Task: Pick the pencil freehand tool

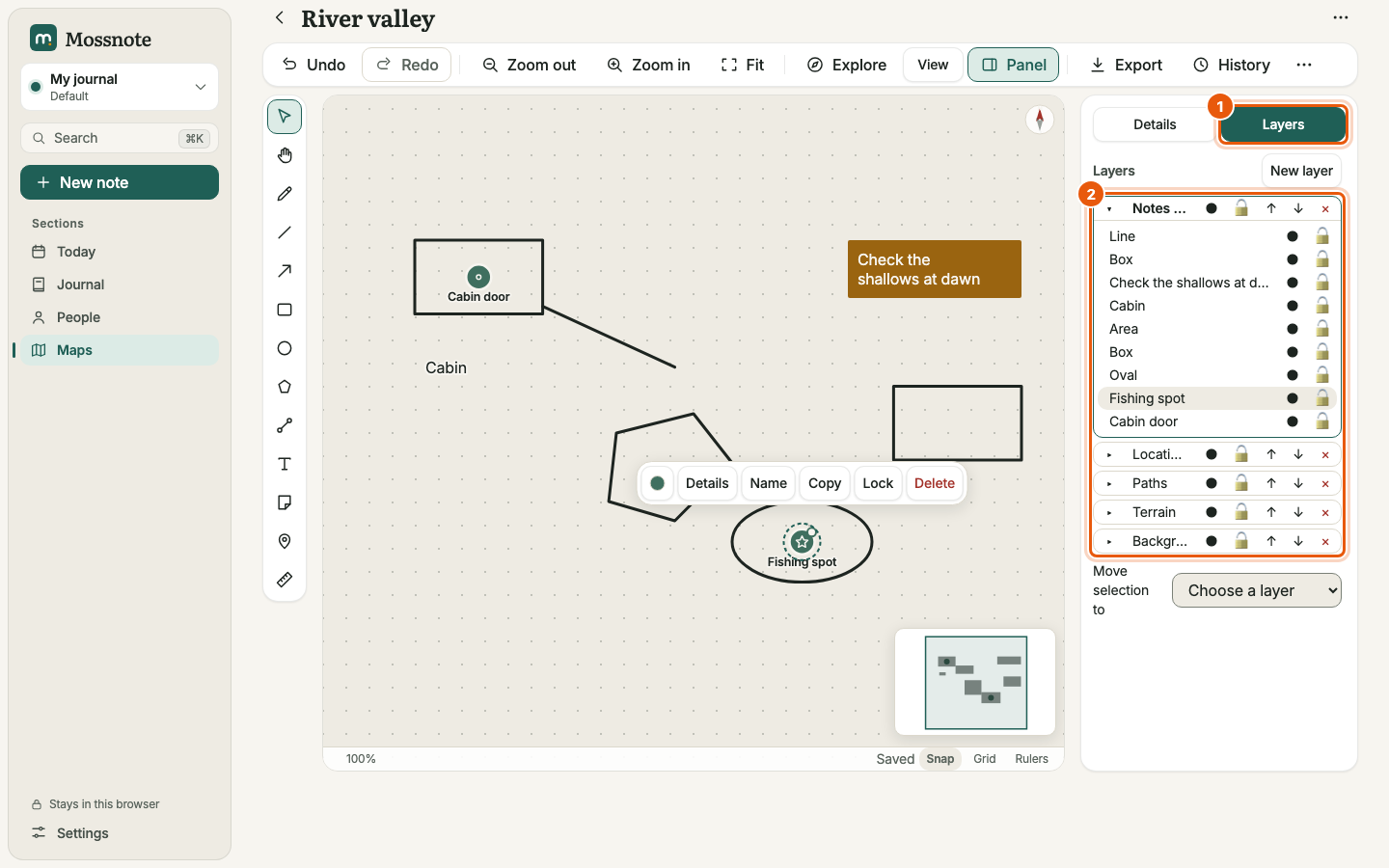Action: 285,194
